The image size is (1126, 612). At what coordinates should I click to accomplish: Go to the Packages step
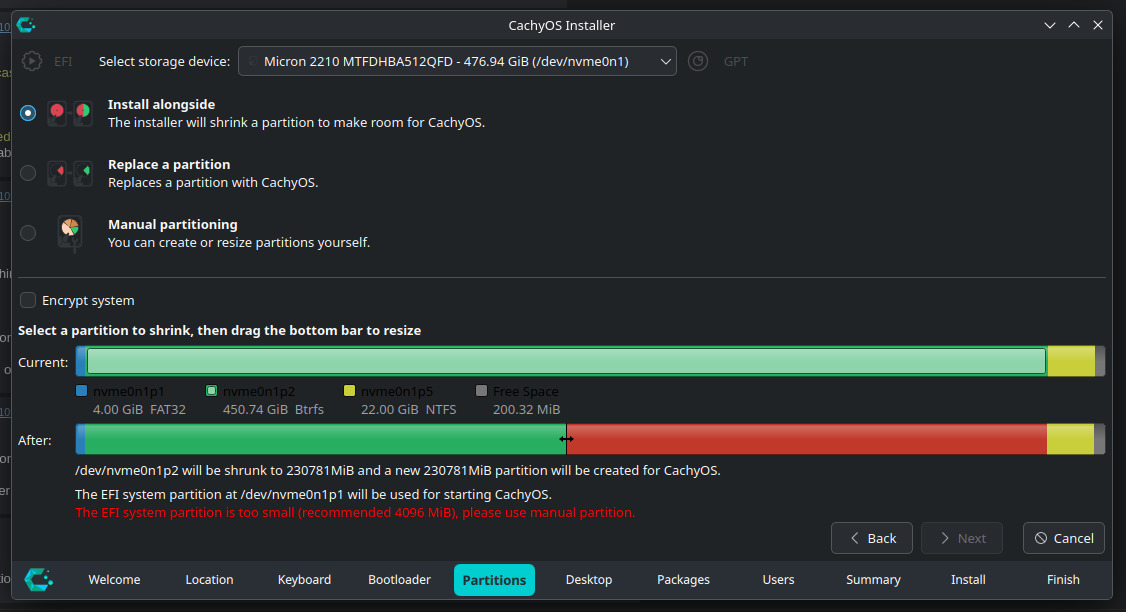[684, 580]
